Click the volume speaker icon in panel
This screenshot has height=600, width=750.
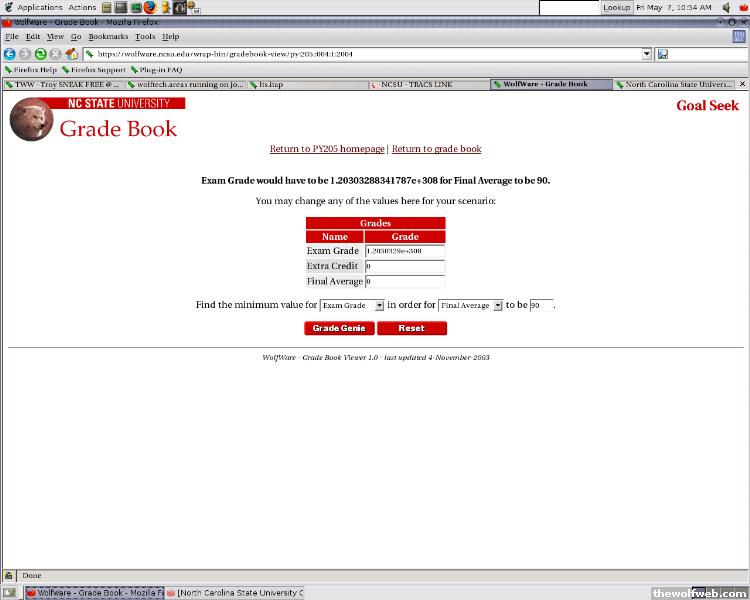[727, 7]
